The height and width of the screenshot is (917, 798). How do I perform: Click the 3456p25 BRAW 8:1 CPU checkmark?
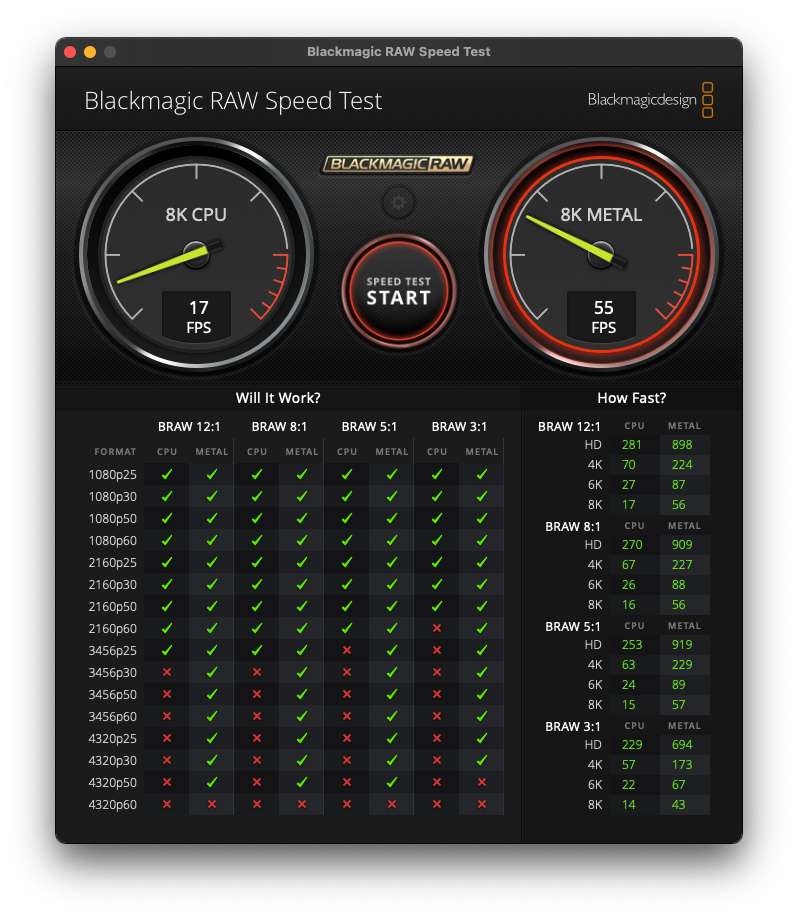tap(257, 650)
